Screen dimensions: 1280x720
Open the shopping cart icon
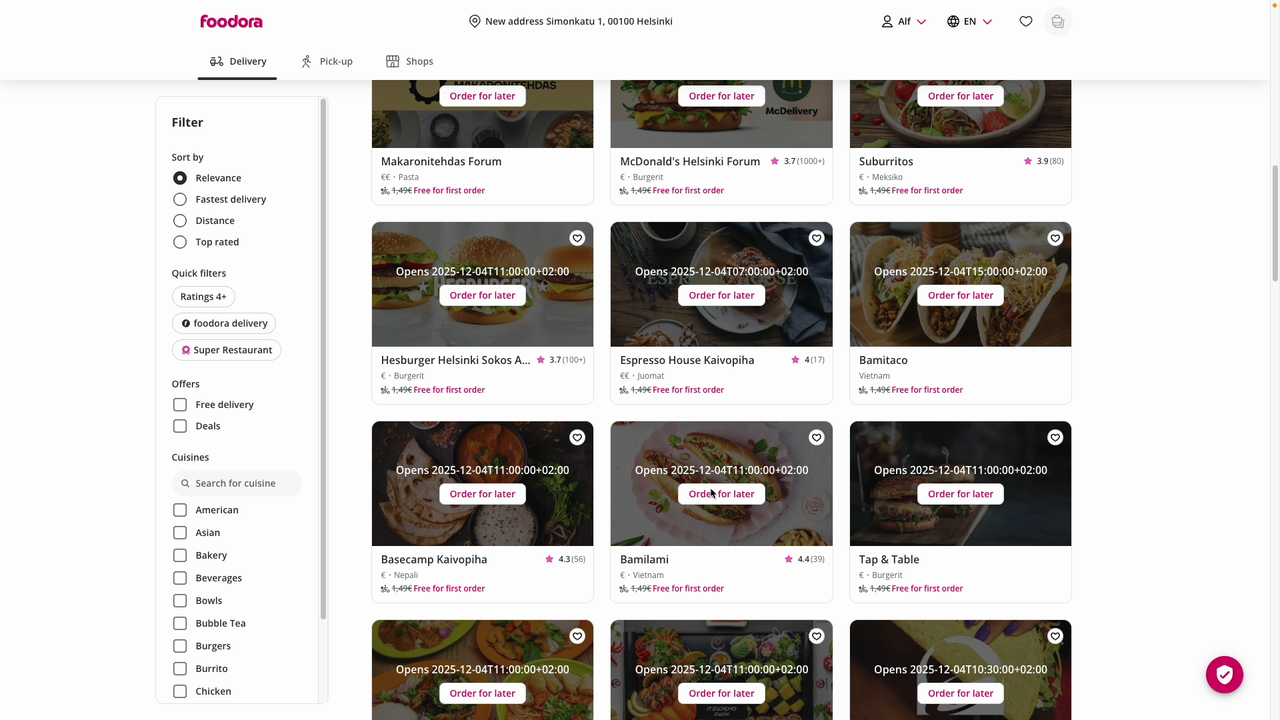click(x=1058, y=21)
